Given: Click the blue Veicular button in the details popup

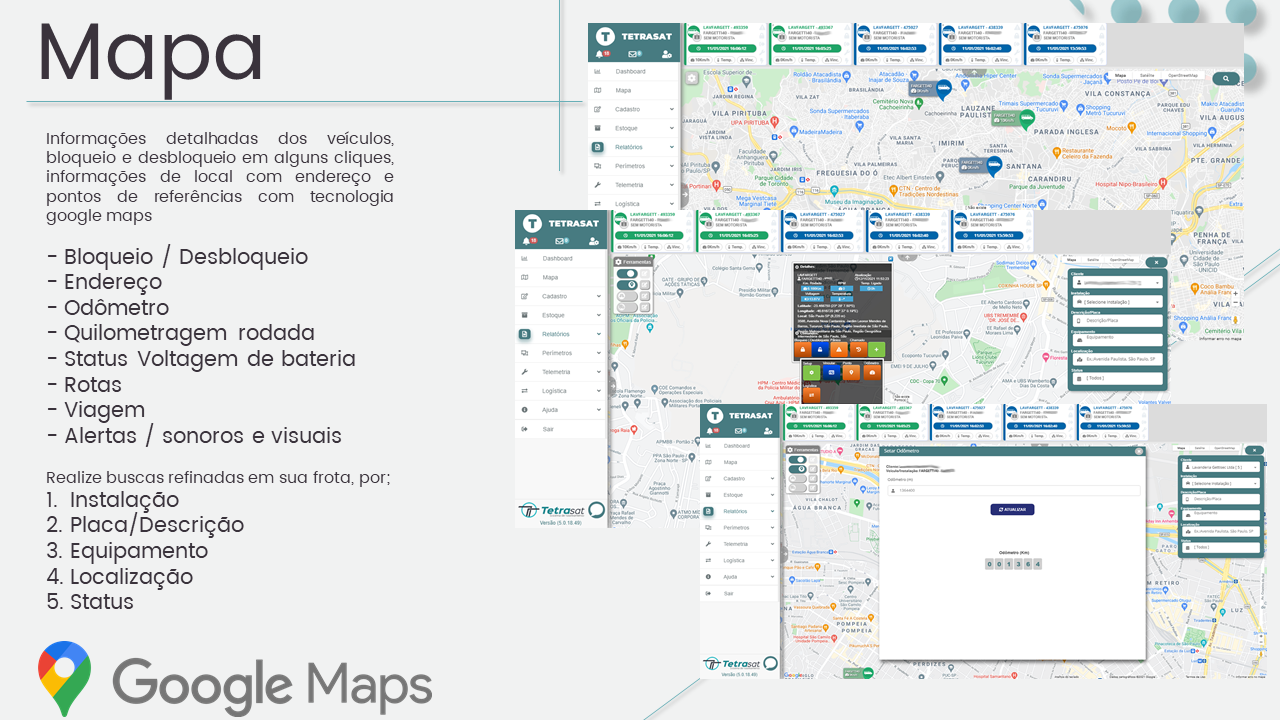Looking at the screenshot, I should (831, 372).
